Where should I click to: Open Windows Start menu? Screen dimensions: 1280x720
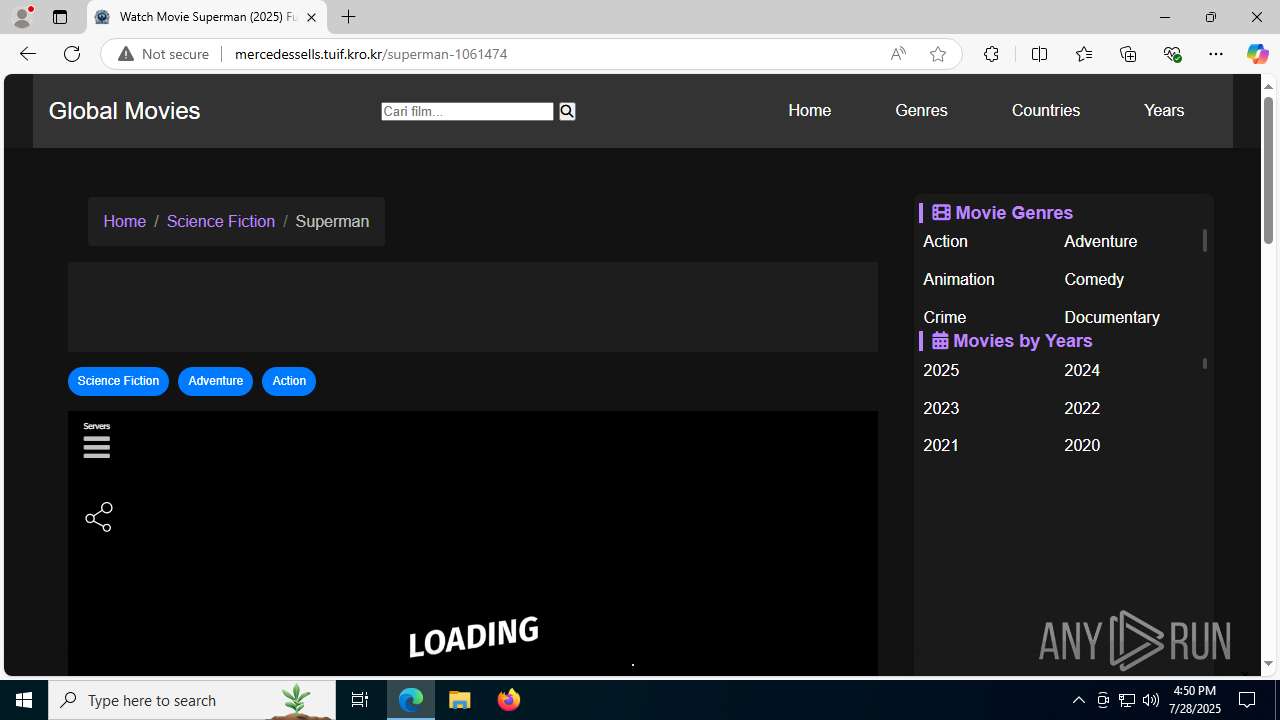coord(24,700)
